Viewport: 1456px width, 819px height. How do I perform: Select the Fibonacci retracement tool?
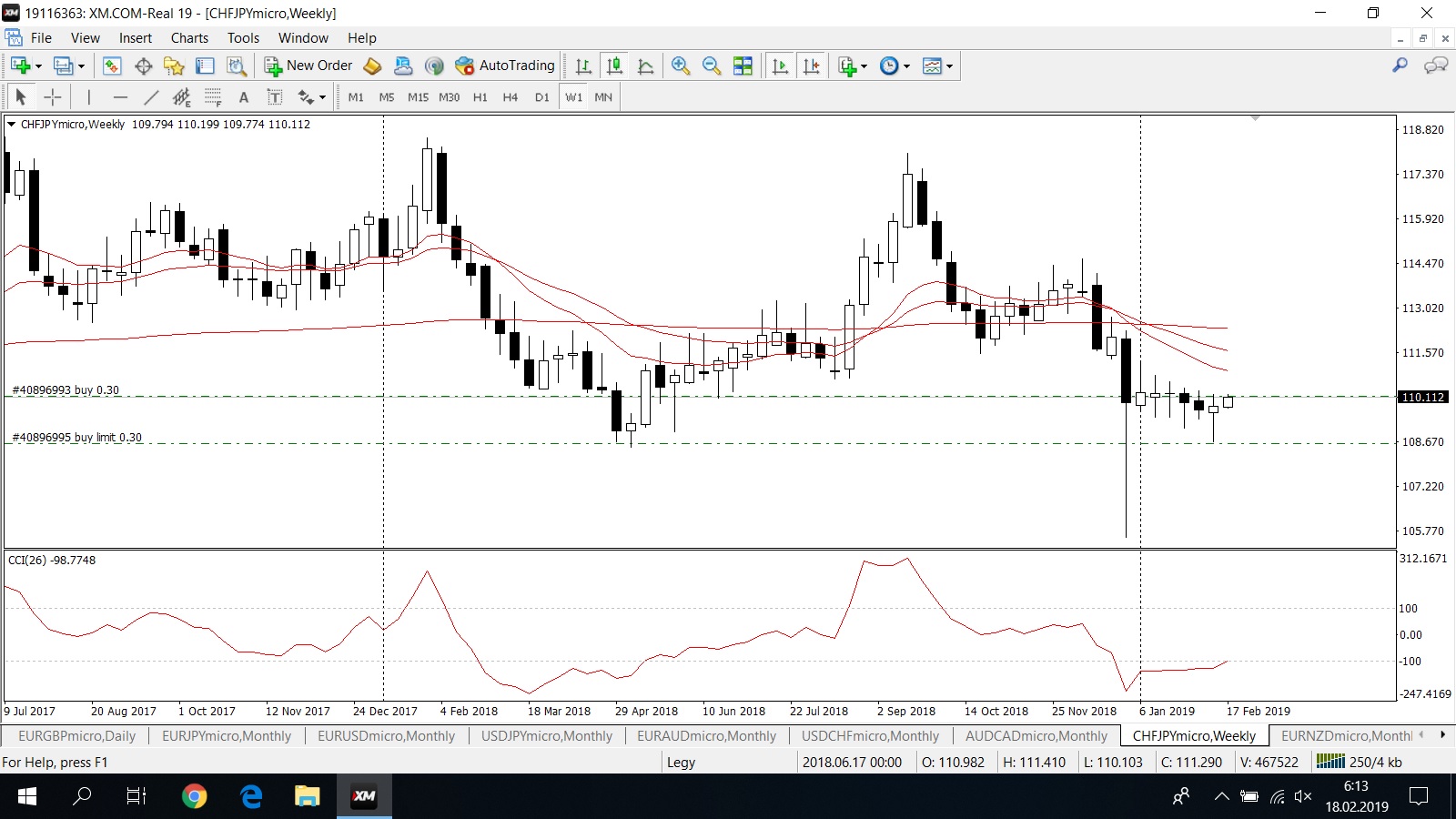click(213, 96)
